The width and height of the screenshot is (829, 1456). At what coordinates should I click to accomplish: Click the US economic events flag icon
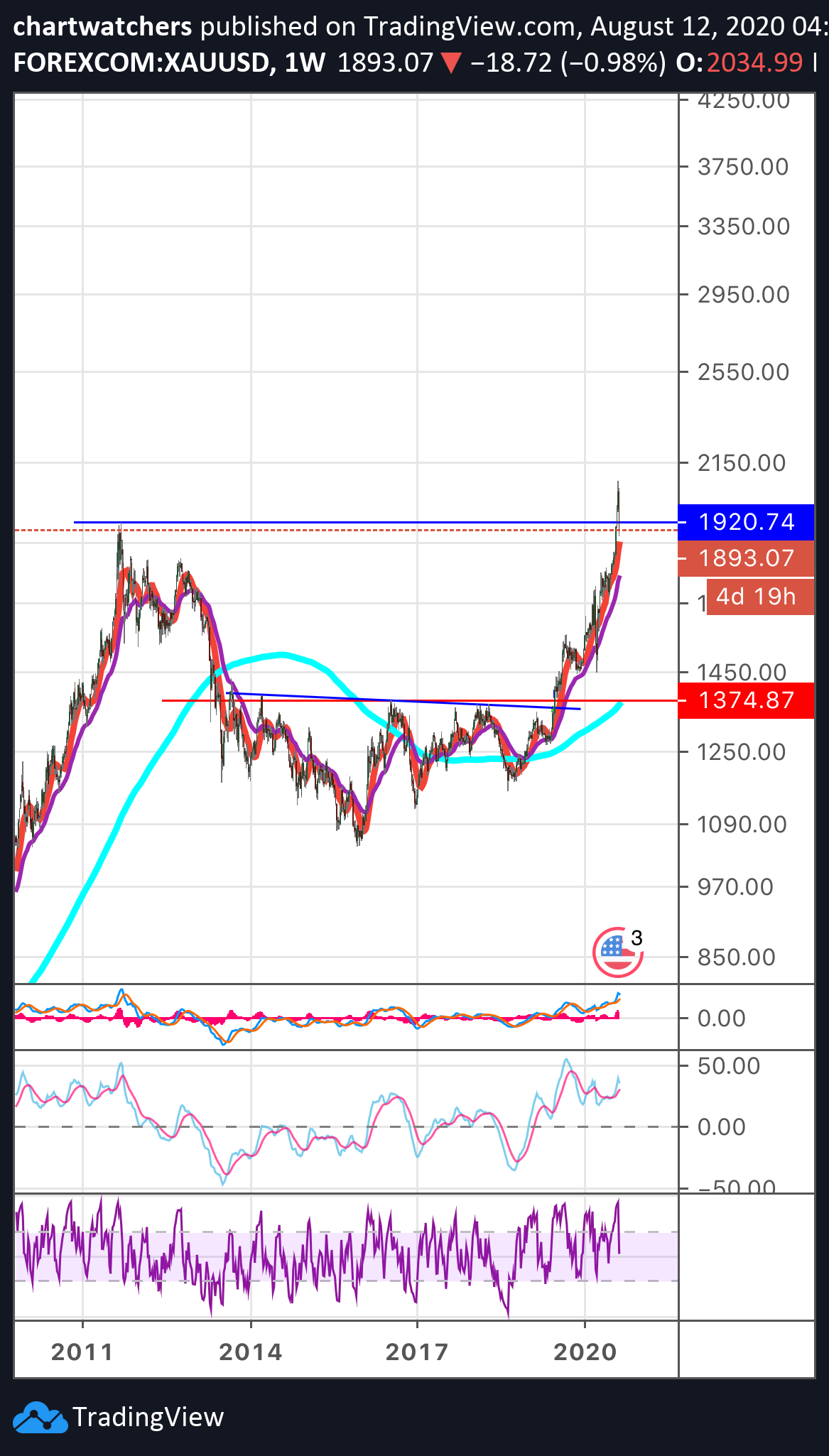[618, 952]
